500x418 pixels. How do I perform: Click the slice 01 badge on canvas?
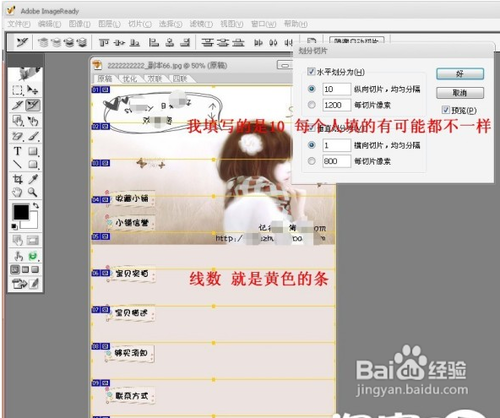[x=101, y=90]
